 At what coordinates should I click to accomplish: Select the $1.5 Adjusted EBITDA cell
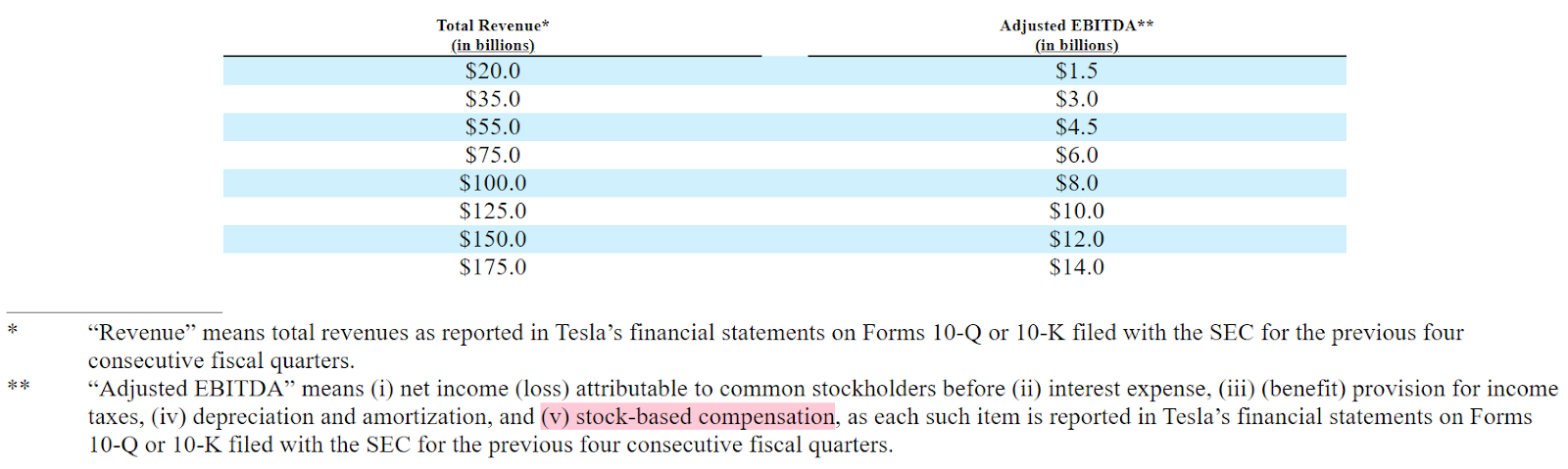click(1076, 71)
